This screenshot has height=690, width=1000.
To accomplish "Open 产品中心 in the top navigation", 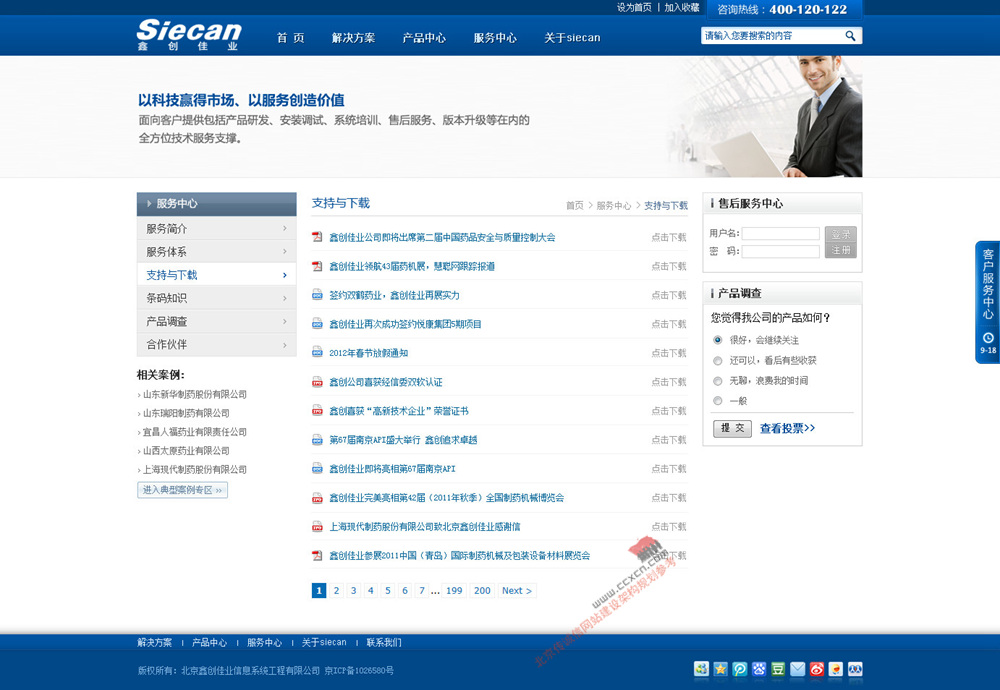I will pos(424,38).
